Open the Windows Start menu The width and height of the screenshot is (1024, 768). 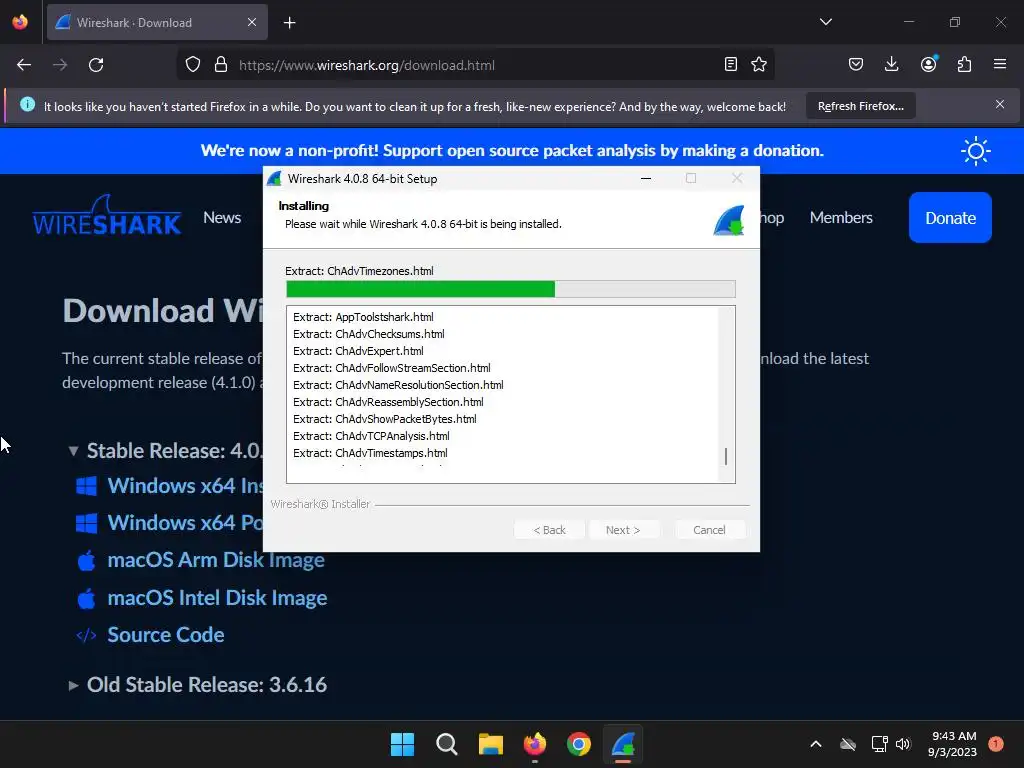(x=402, y=744)
